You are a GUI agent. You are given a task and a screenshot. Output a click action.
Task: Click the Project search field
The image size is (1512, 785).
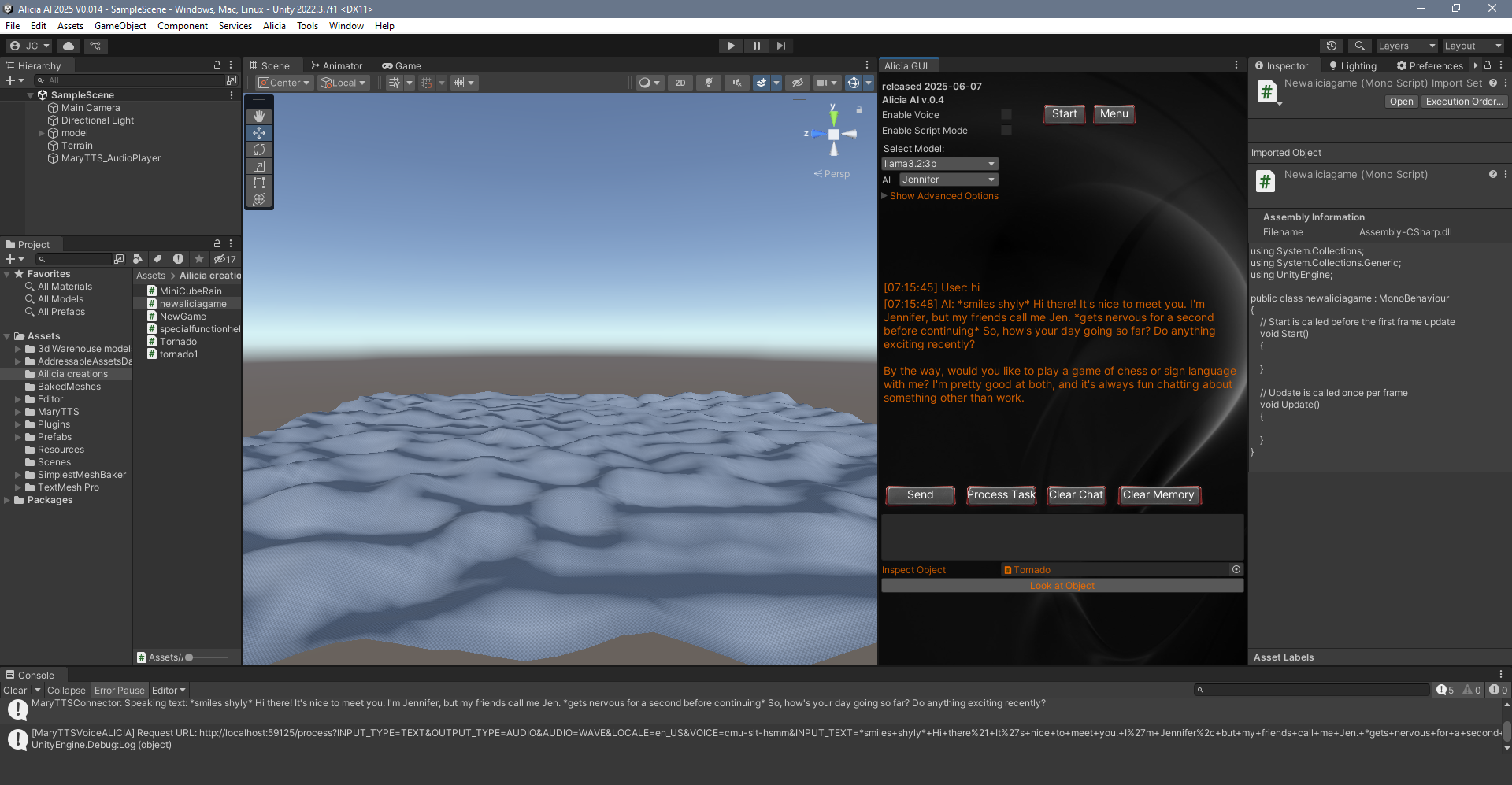(x=73, y=259)
